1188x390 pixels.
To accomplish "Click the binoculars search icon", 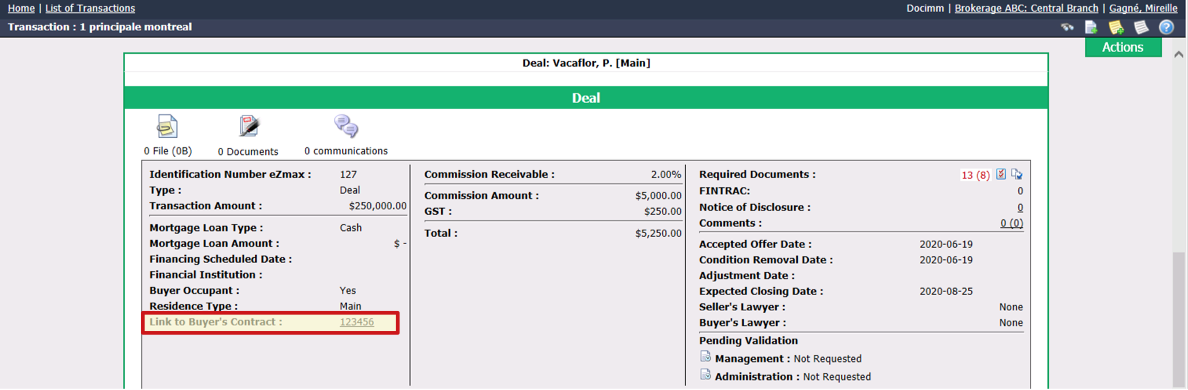I will [x=1068, y=27].
